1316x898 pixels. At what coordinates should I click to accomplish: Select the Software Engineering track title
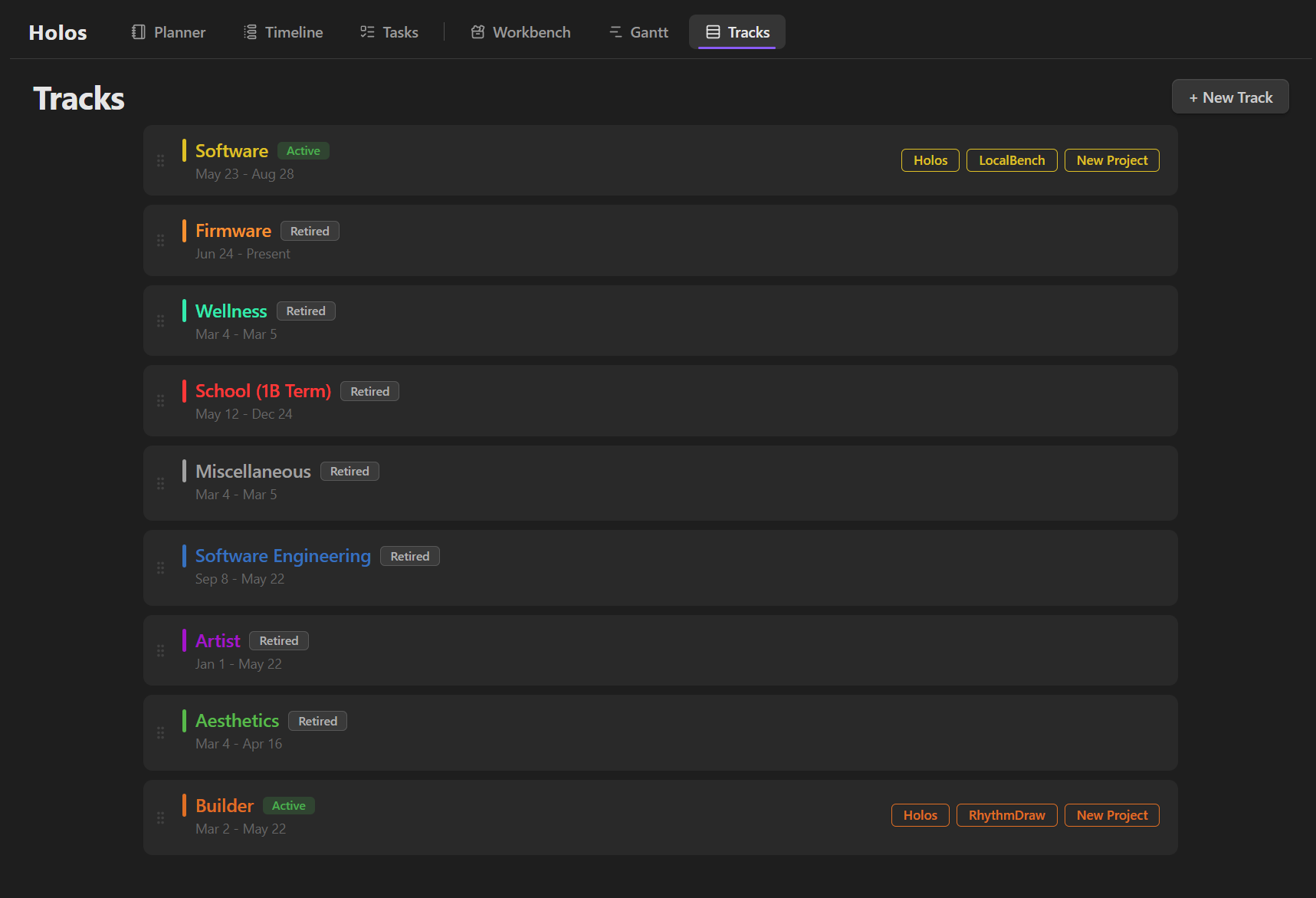pos(283,556)
